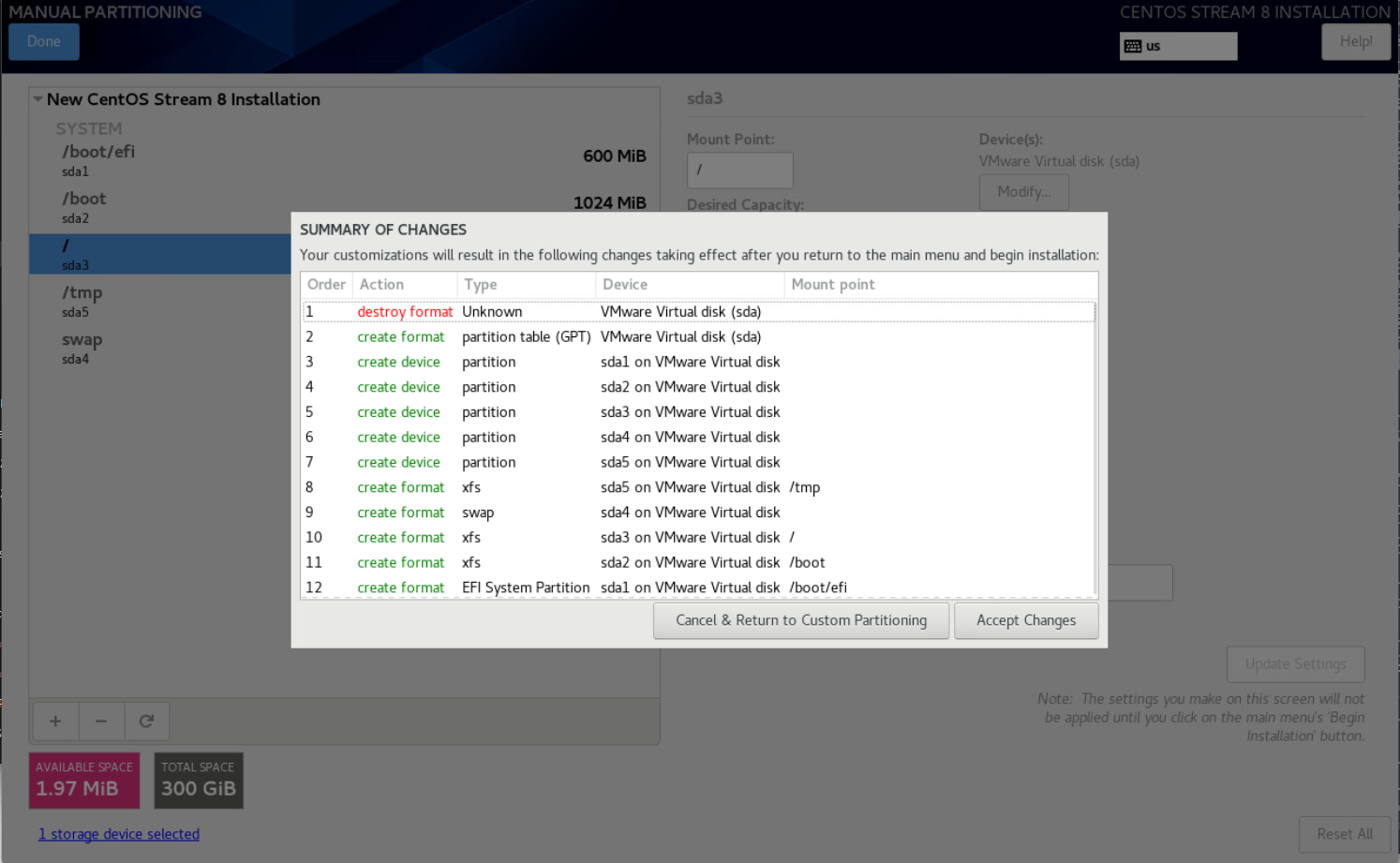Click the 1024 MiB size for /boot
Image resolution: width=1400 pixels, height=863 pixels.
click(x=610, y=203)
